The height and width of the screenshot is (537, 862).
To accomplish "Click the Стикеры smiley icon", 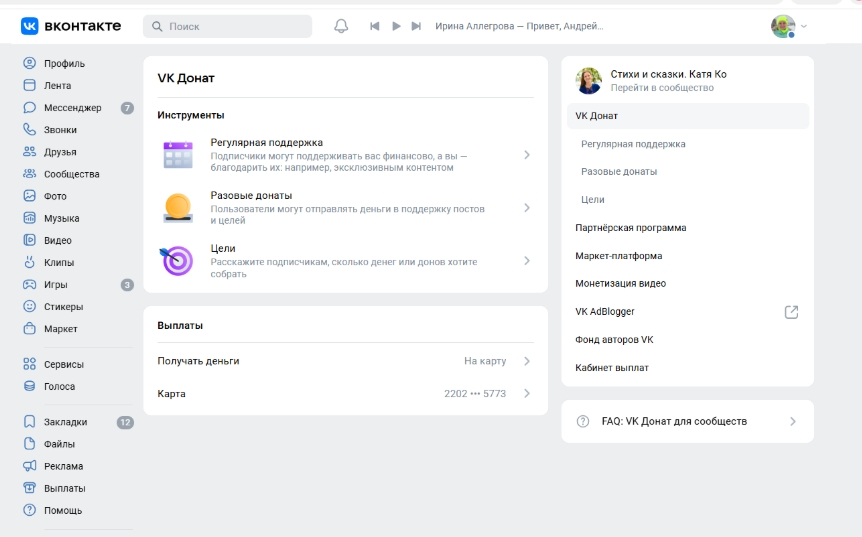I will click(29, 306).
